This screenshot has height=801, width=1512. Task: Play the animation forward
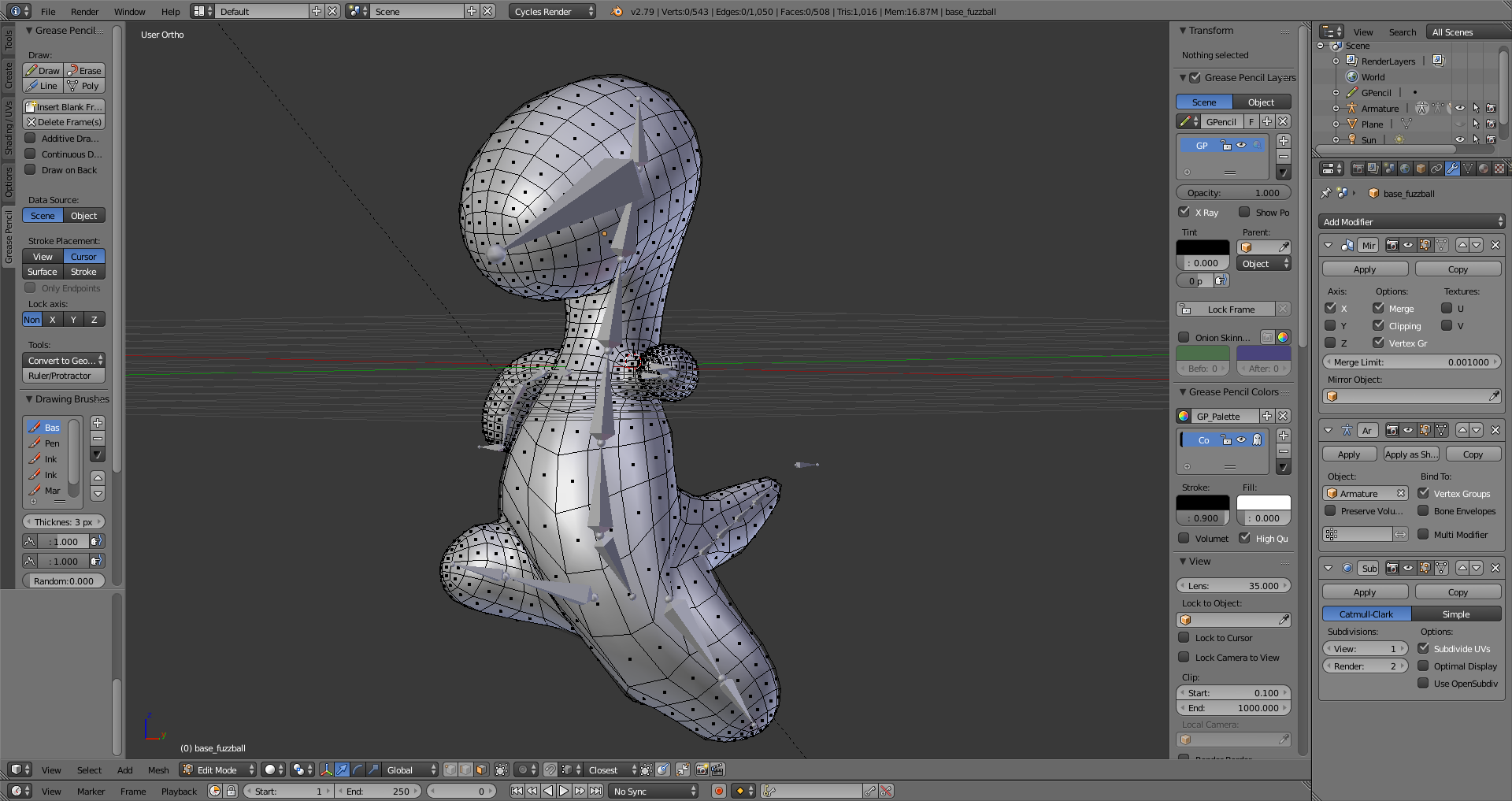coord(564,791)
